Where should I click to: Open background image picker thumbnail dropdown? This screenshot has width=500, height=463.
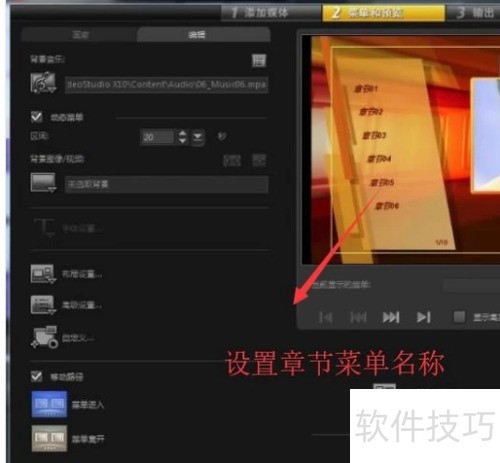point(43,183)
